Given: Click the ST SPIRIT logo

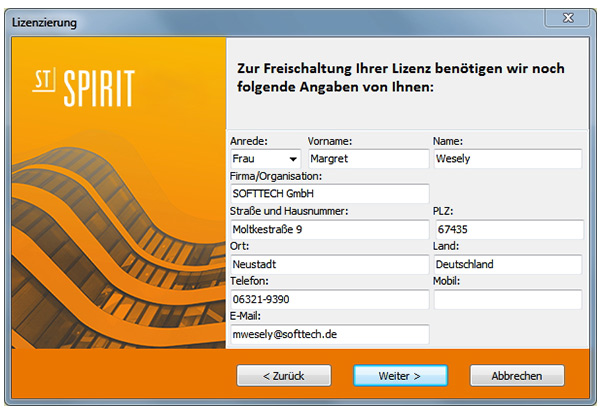Looking at the screenshot, I should pos(83,88).
